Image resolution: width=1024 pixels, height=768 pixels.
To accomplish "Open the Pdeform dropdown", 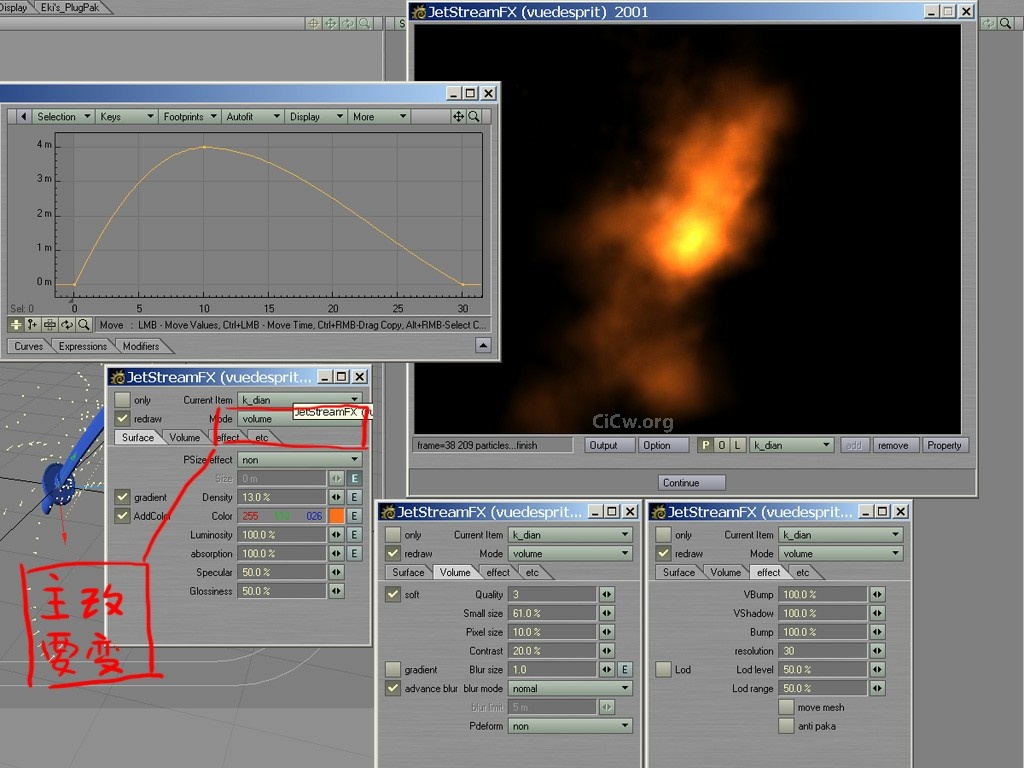I will tap(570, 726).
